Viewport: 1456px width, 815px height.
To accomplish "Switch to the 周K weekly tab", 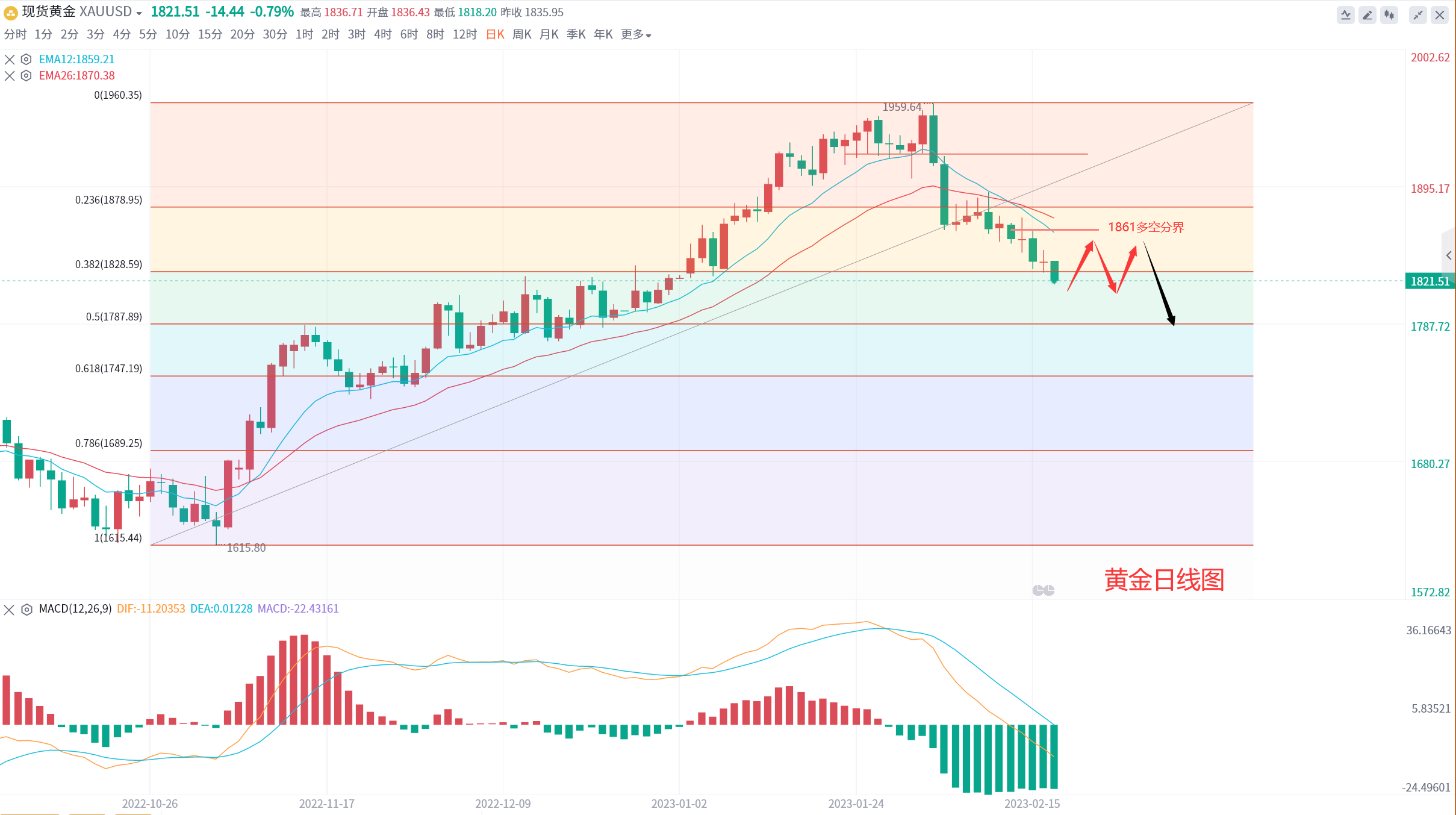I will 521,34.
